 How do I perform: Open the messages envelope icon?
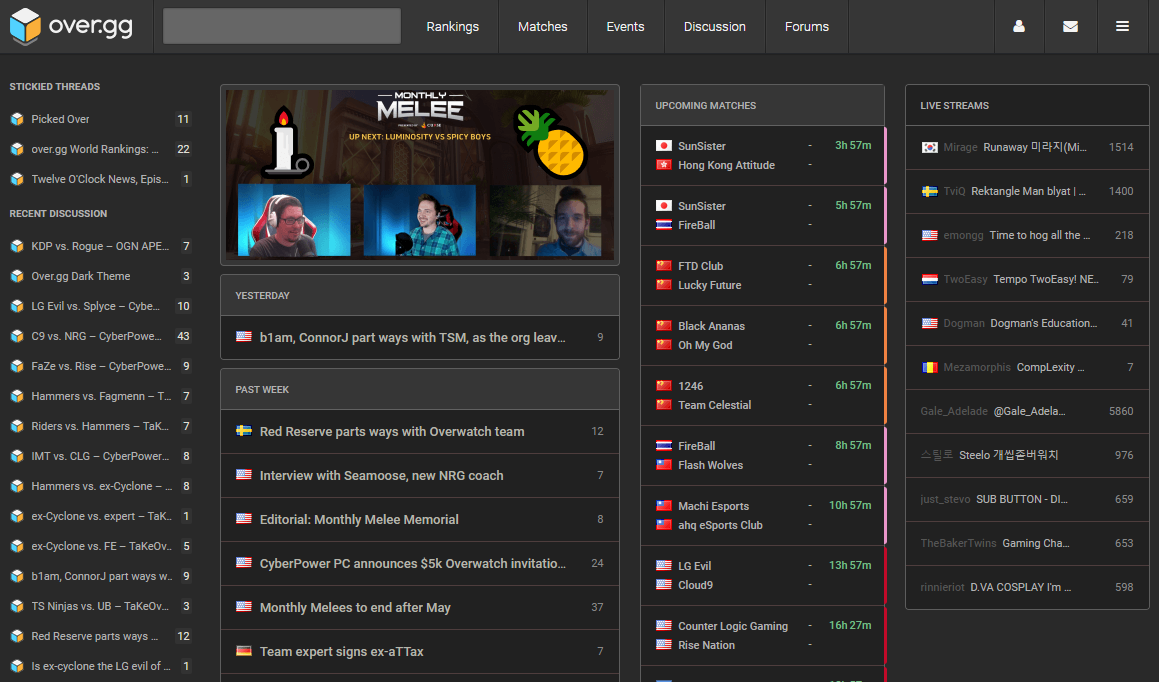pyautogui.click(x=1070, y=26)
